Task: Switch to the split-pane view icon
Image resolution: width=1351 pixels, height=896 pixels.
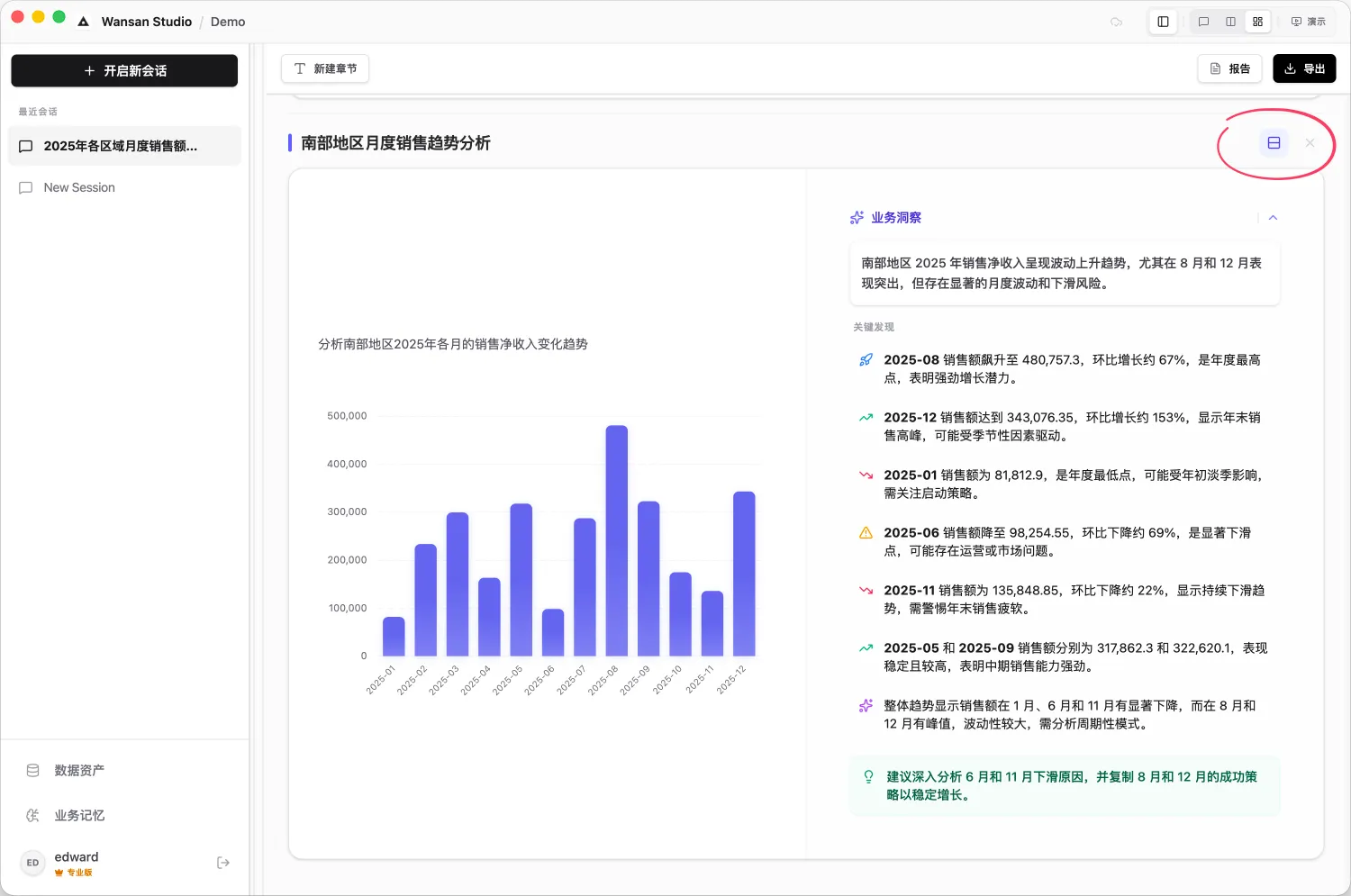Action: (x=1230, y=21)
